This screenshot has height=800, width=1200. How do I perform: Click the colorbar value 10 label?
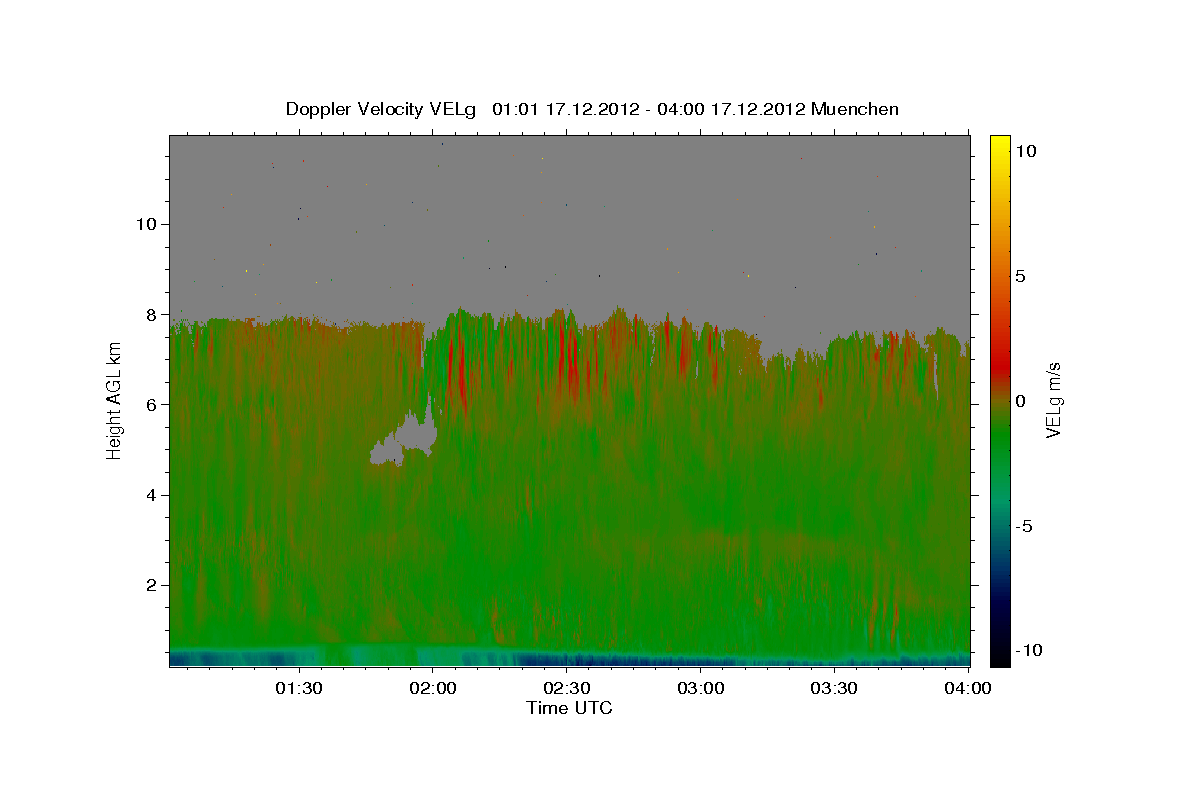[1025, 151]
